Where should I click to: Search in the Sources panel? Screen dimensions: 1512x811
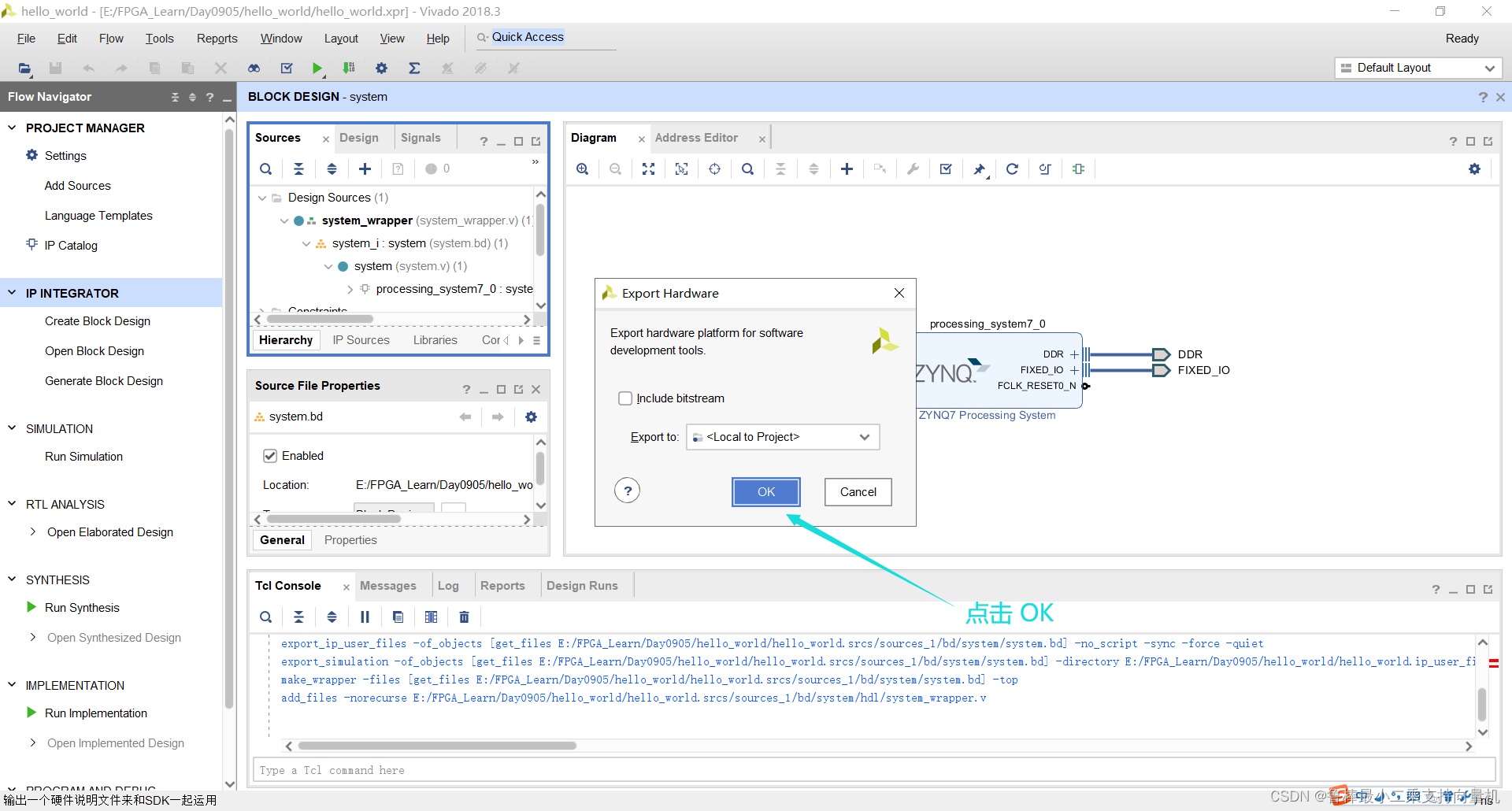(x=266, y=168)
